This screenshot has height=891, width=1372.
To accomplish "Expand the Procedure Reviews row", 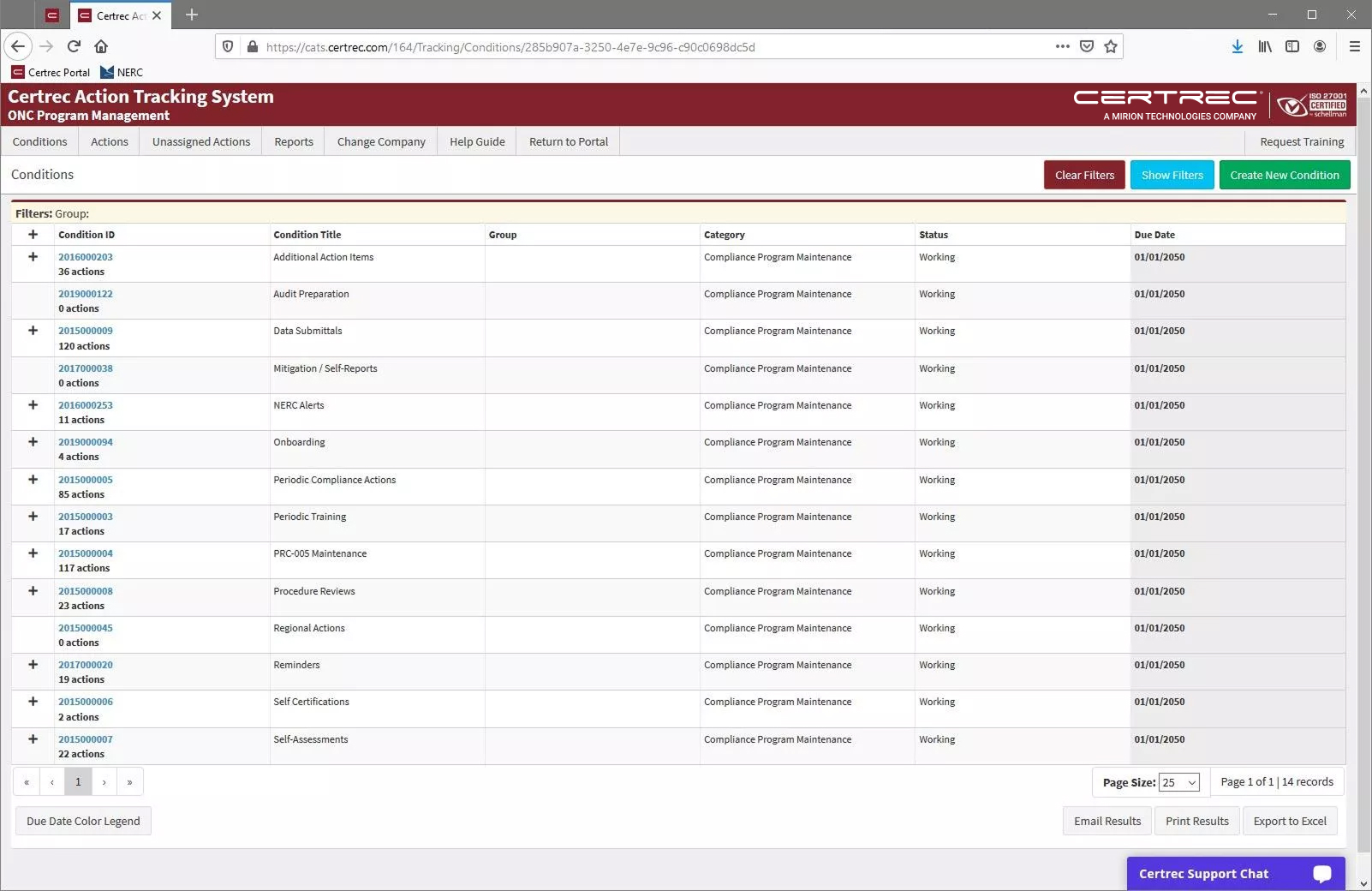I will (x=33, y=590).
